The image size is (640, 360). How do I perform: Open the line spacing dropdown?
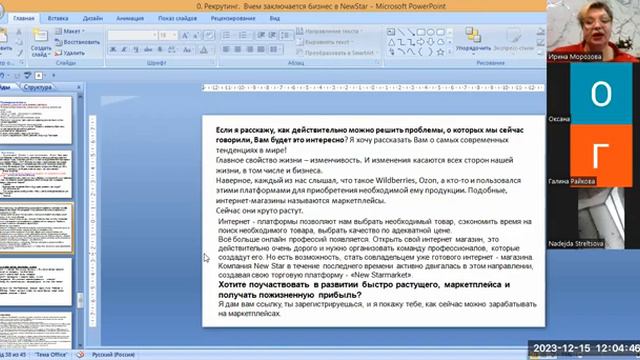click(286, 36)
